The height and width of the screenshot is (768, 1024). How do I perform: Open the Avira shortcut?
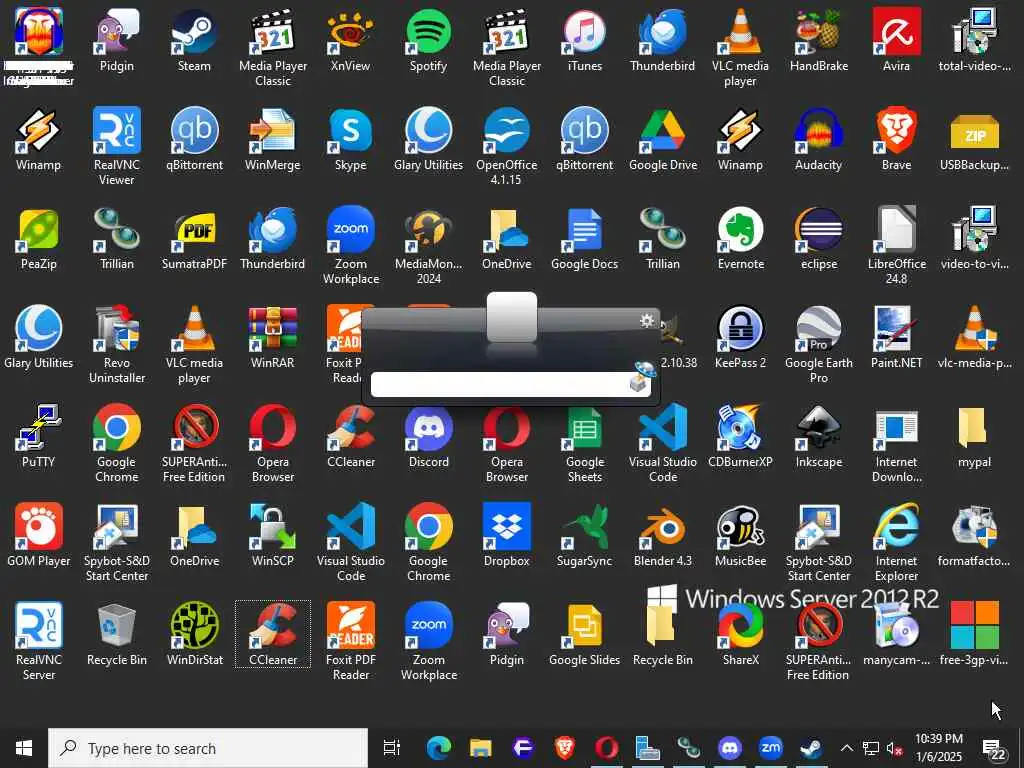(x=897, y=40)
